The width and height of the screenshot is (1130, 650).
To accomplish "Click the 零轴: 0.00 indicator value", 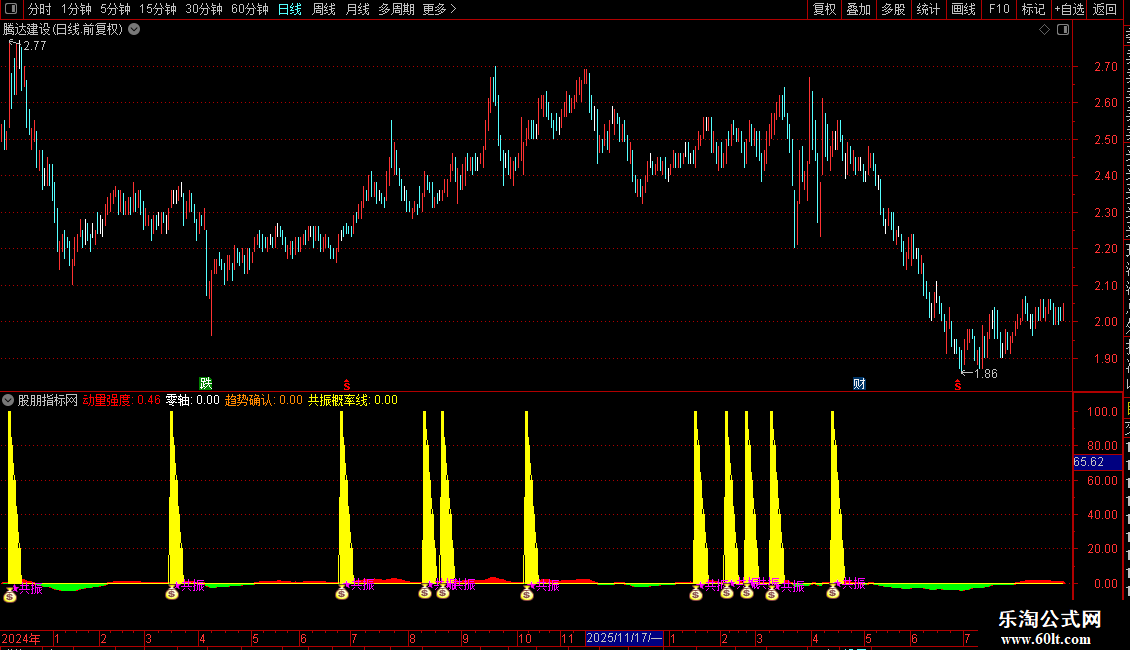I will [192, 400].
